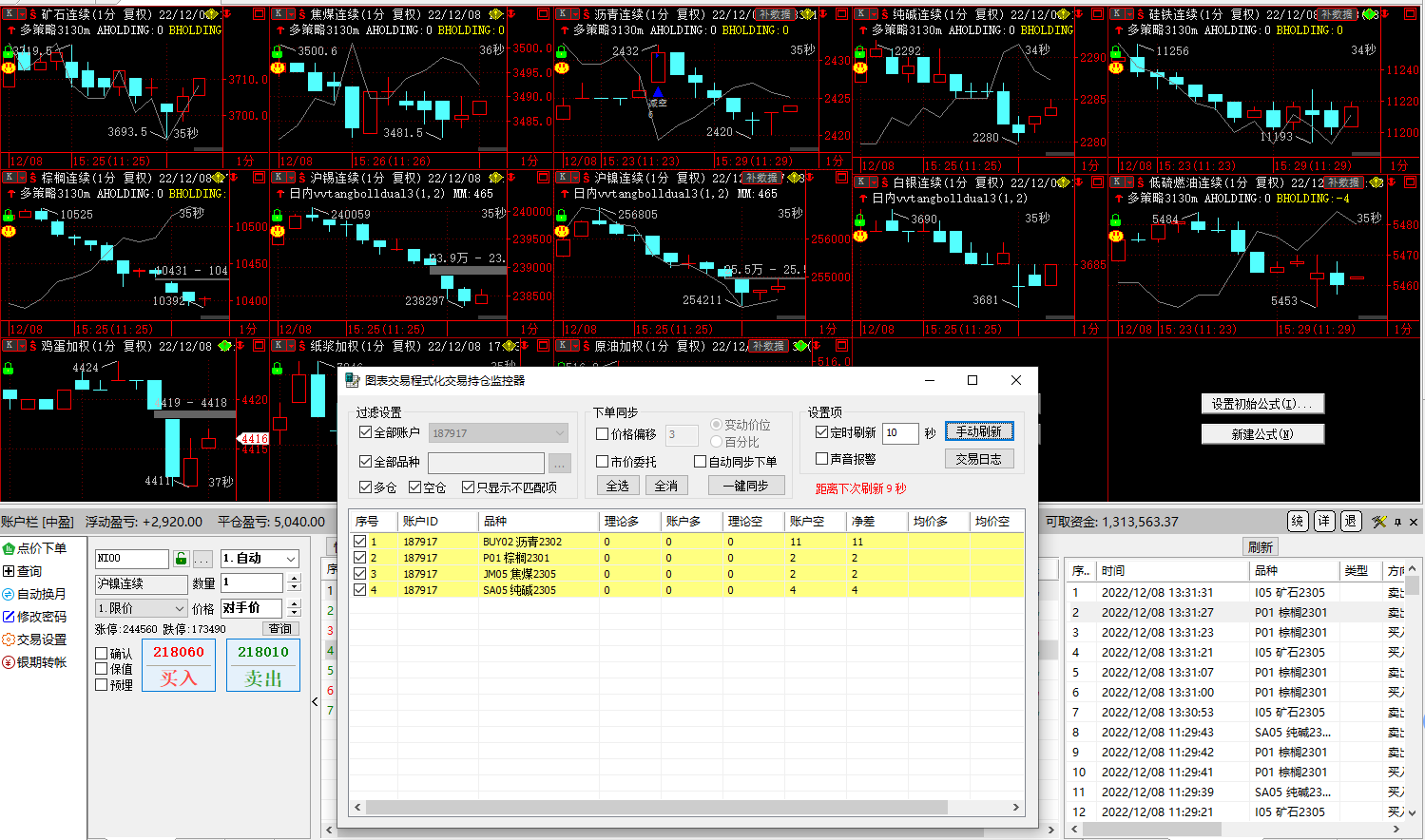Click the 统 summary icon button

tap(1298, 522)
